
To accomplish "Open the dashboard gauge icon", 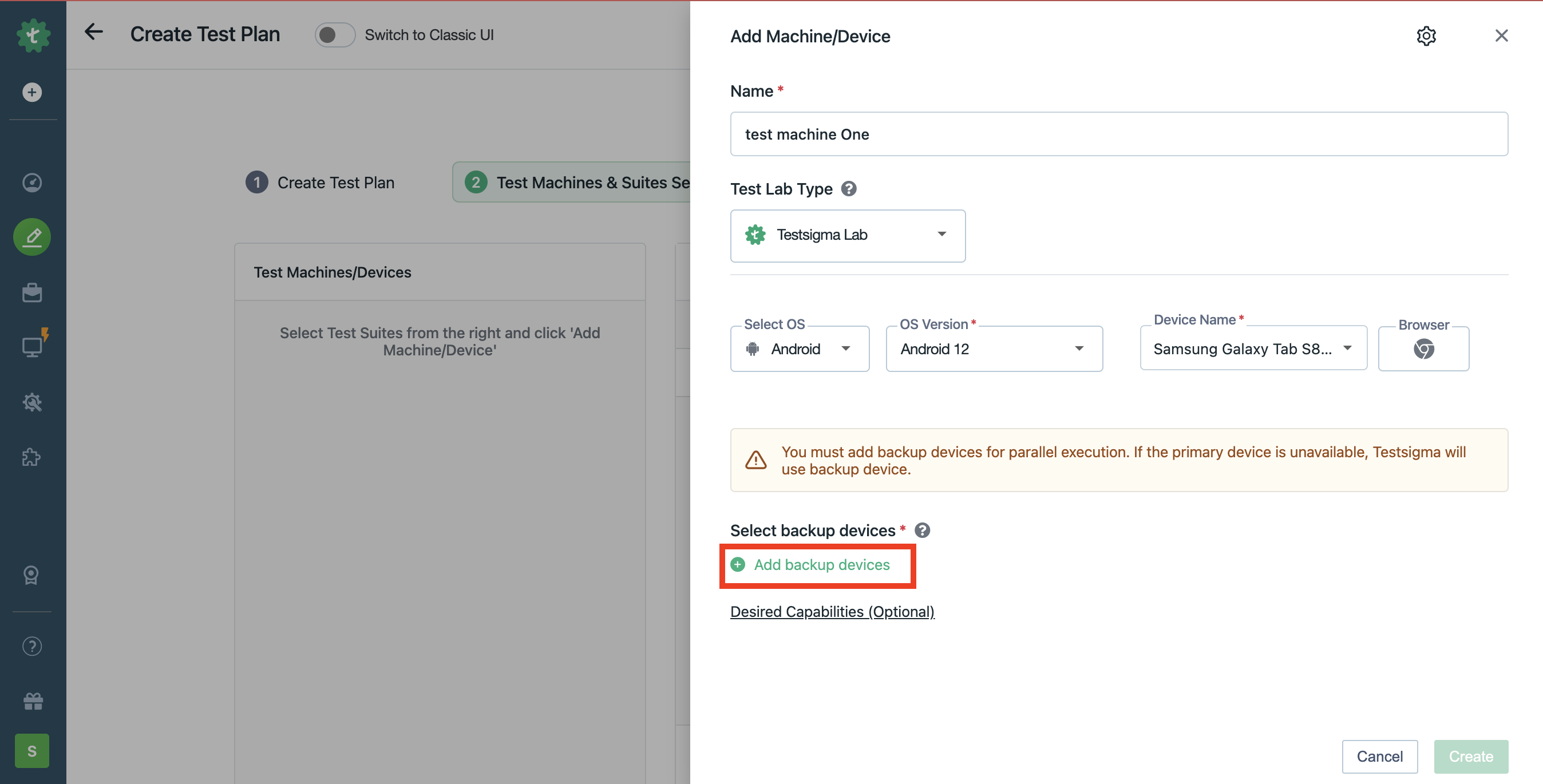I will 33,182.
